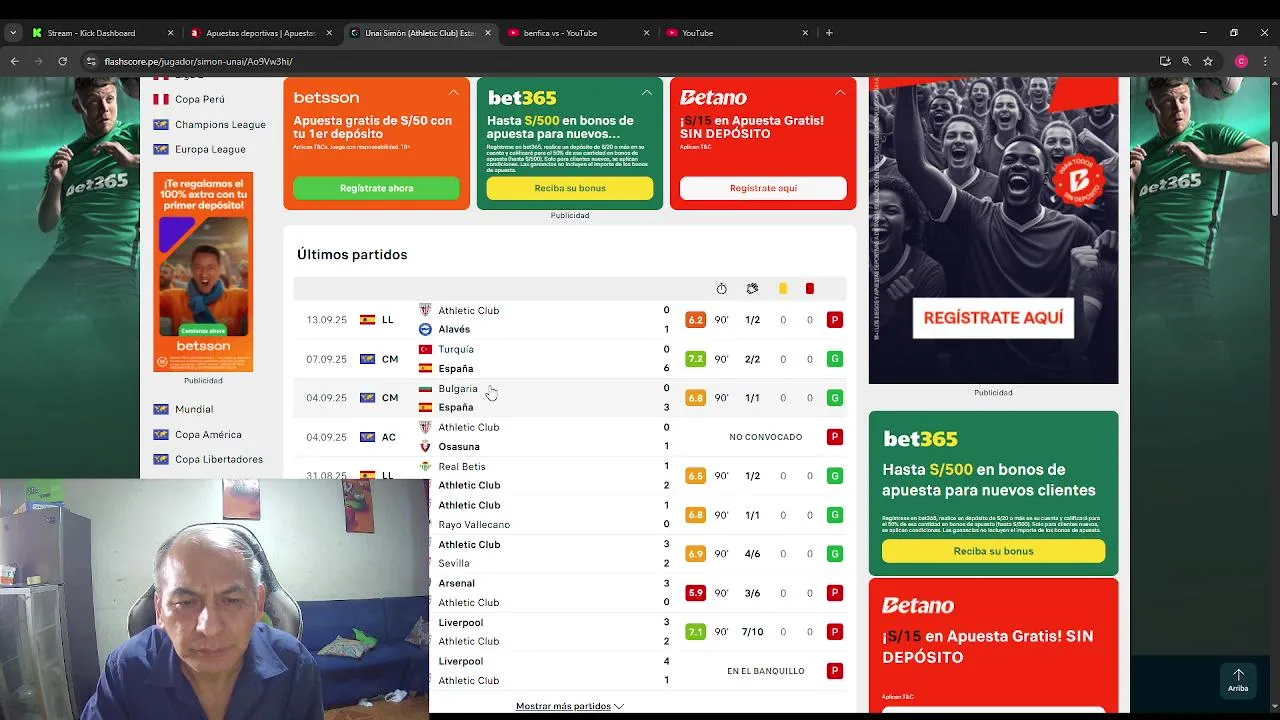Click the green G badge on Sevilla row
Screen dimensions: 1280x720
(x=834, y=554)
